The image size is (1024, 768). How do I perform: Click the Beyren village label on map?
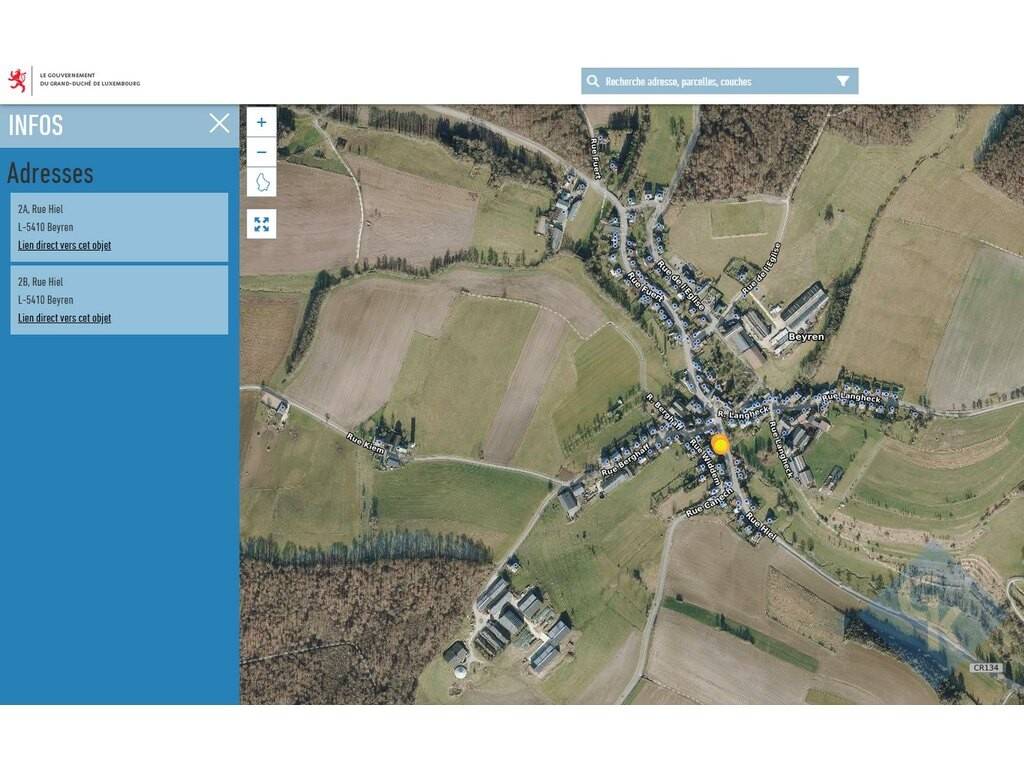pyautogui.click(x=806, y=337)
